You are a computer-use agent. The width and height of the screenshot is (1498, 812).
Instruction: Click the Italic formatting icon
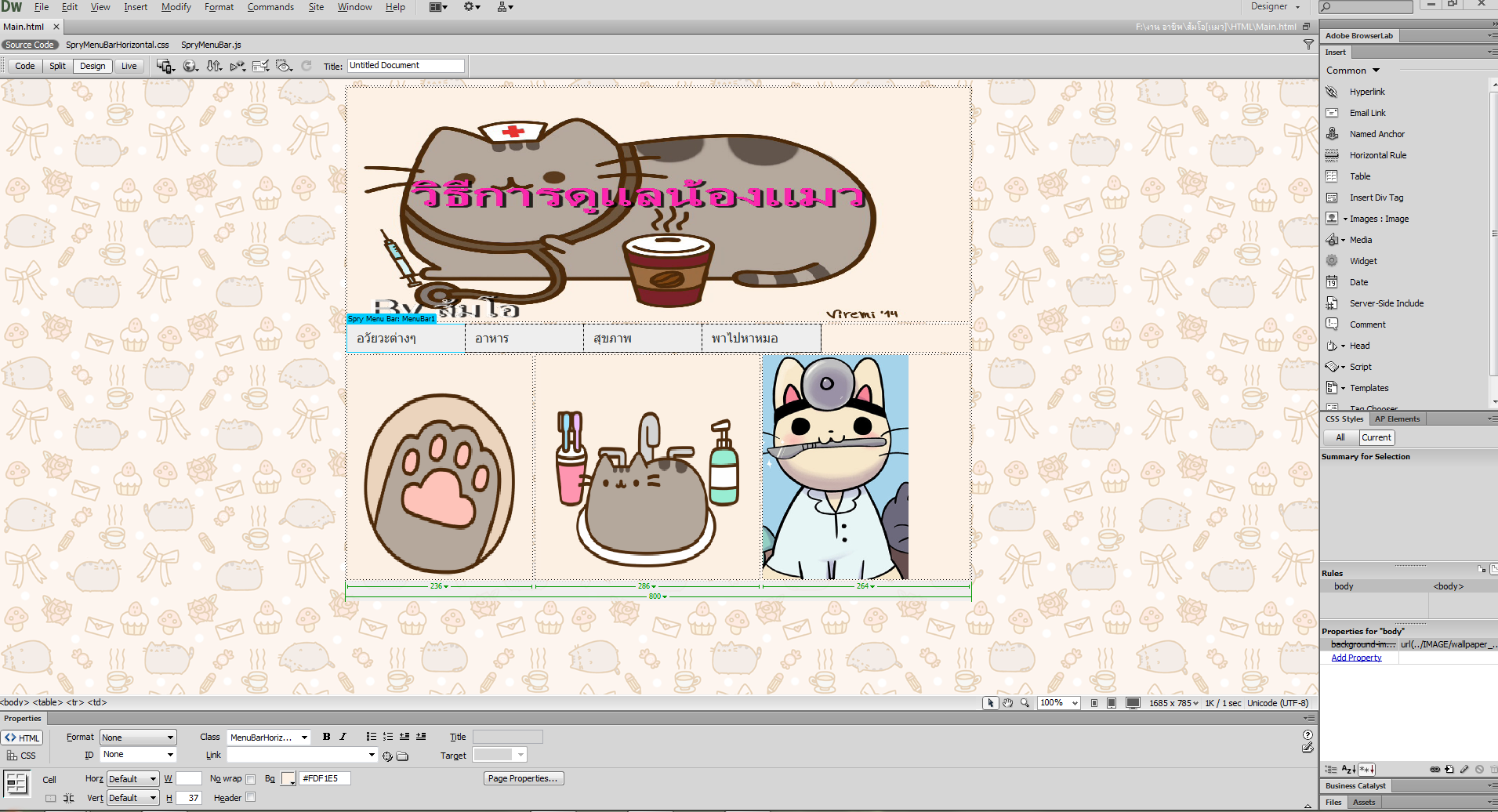point(343,737)
